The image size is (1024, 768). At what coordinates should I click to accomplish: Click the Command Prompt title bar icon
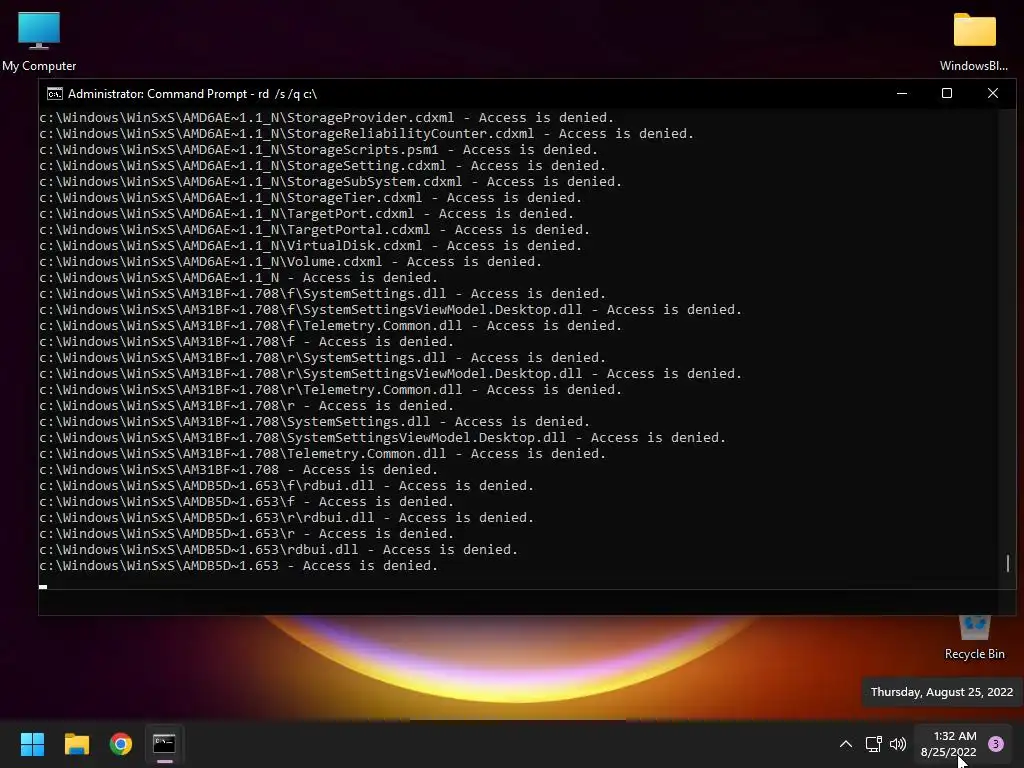(x=55, y=94)
